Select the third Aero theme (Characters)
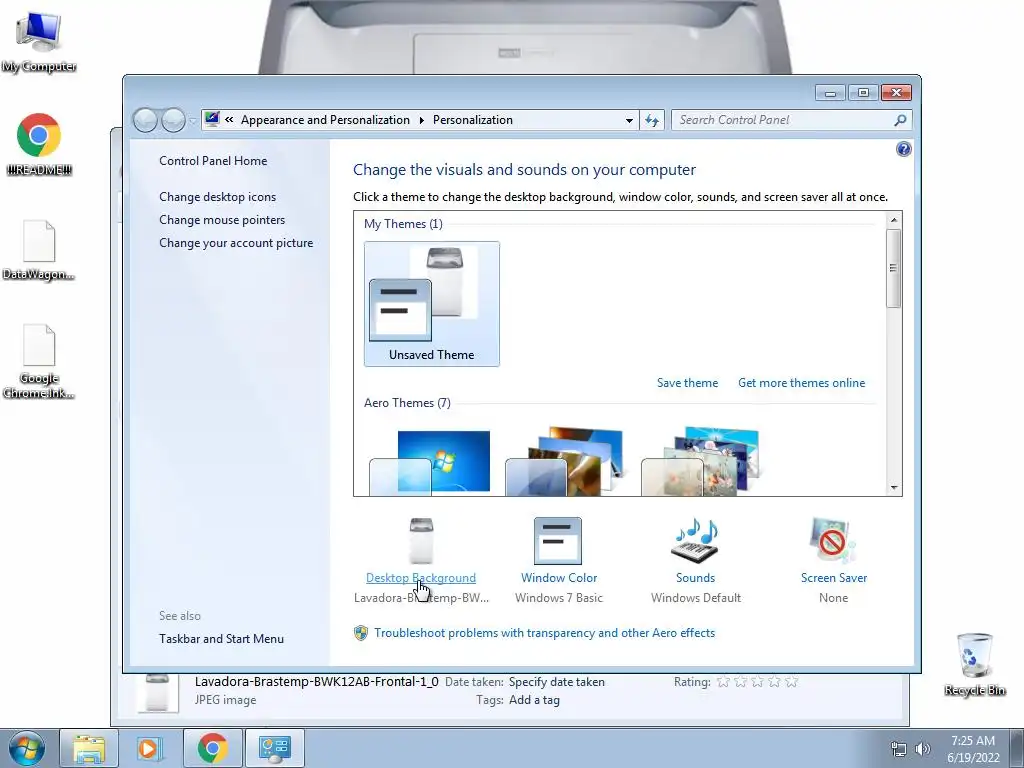Screen dimensions: 1024x768 [701, 461]
